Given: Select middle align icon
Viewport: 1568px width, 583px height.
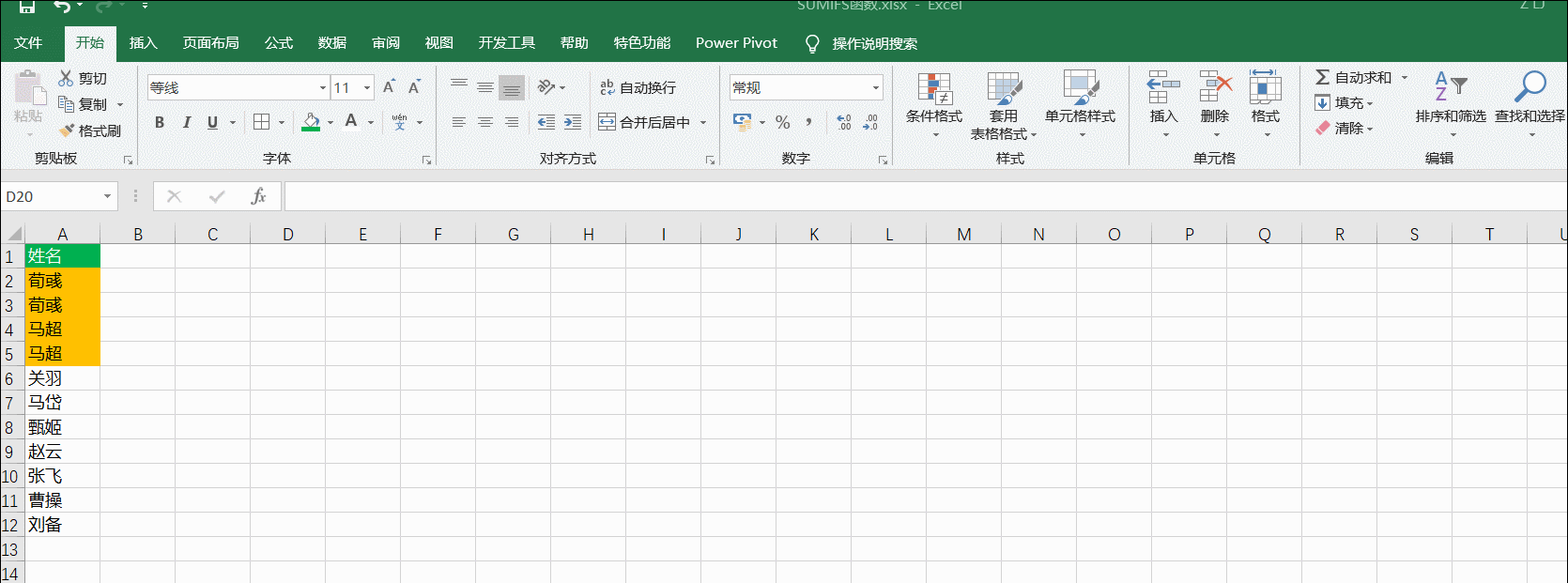Looking at the screenshot, I should click(x=485, y=87).
